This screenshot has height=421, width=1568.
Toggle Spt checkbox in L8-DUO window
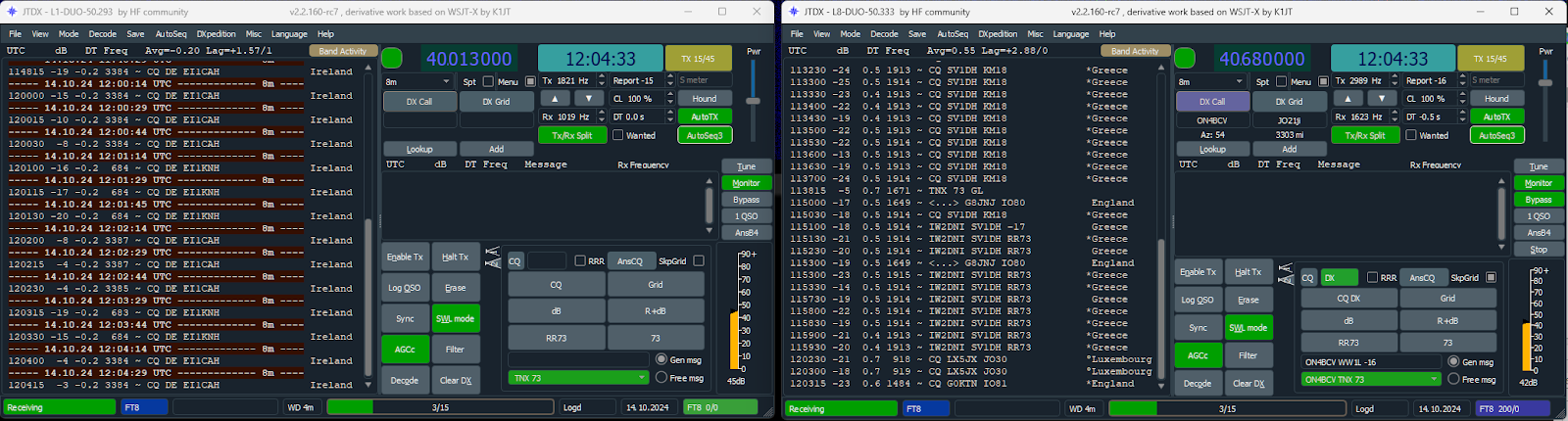click(1280, 81)
